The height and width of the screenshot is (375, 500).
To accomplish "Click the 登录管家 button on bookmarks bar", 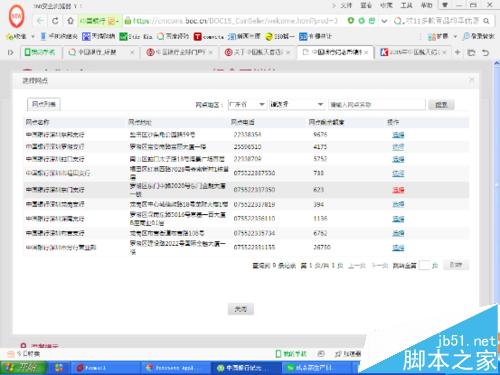I will [x=479, y=36].
